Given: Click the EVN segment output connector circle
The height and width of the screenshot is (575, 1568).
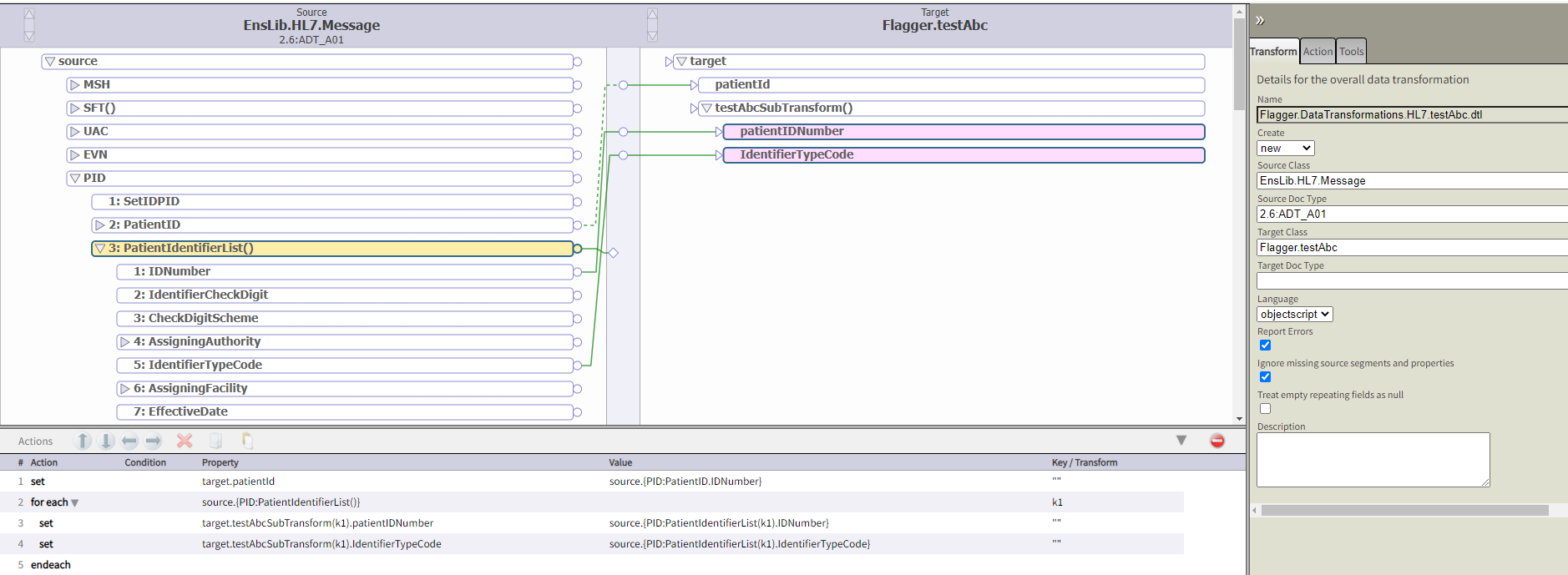Looking at the screenshot, I should tap(577, 155).
